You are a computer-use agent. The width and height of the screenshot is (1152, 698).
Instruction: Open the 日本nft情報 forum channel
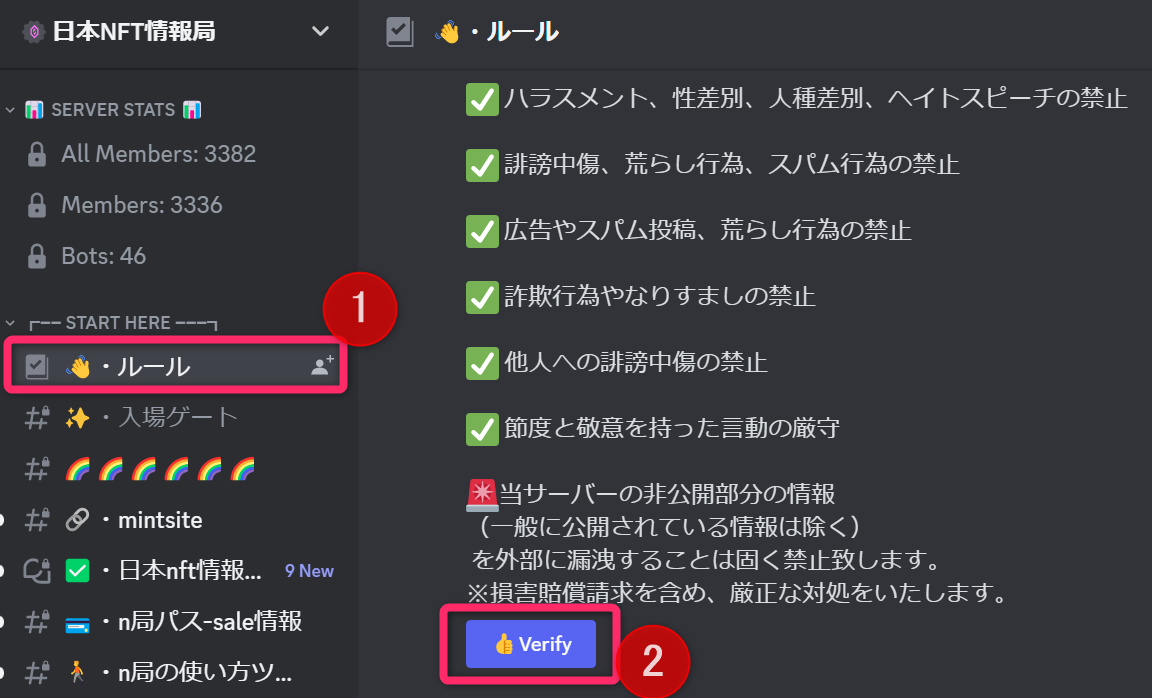[175, 570]
